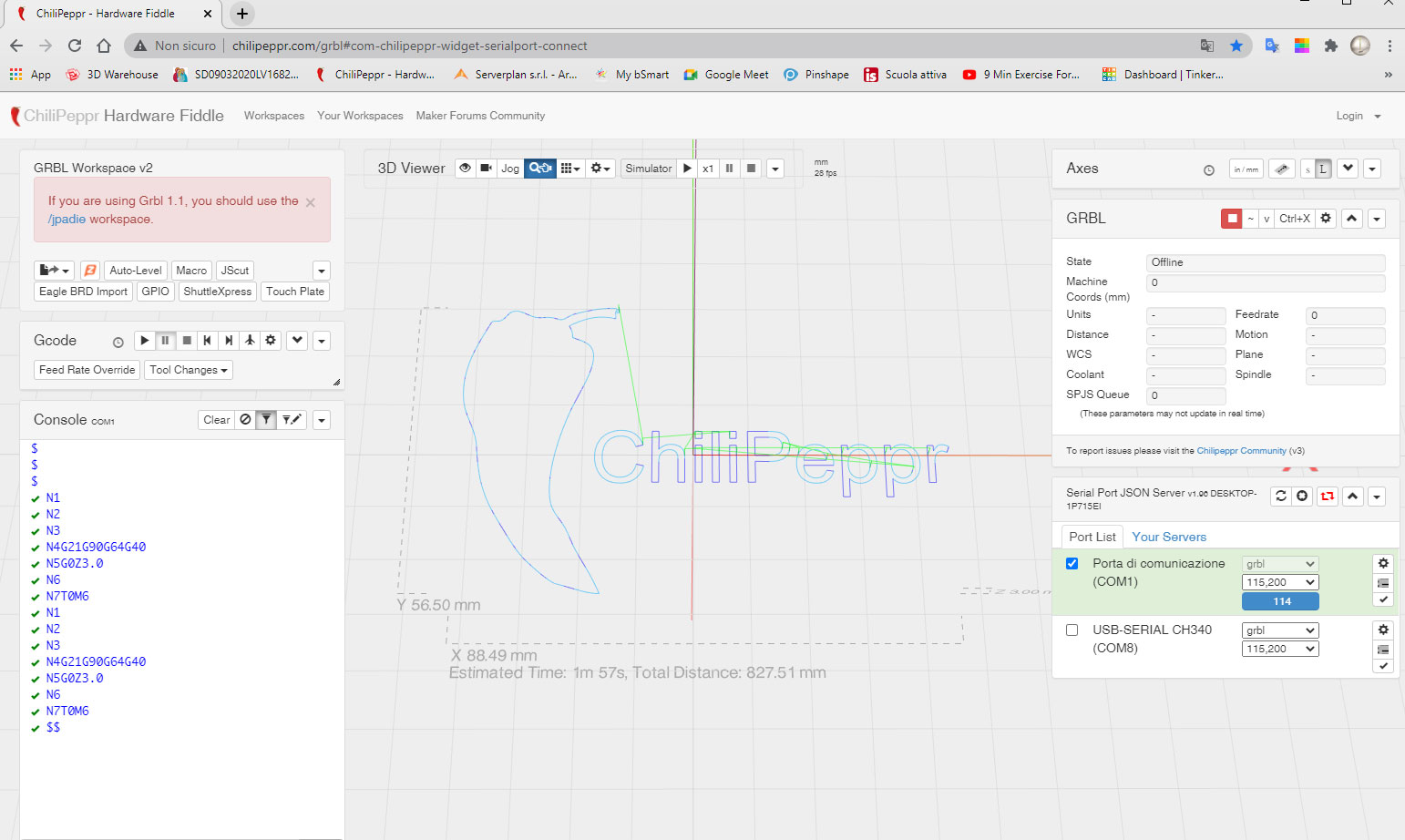Screen dimensions: 1405x840
Task: Toggle in / mm units in Axes
Action: point(1246,169)
